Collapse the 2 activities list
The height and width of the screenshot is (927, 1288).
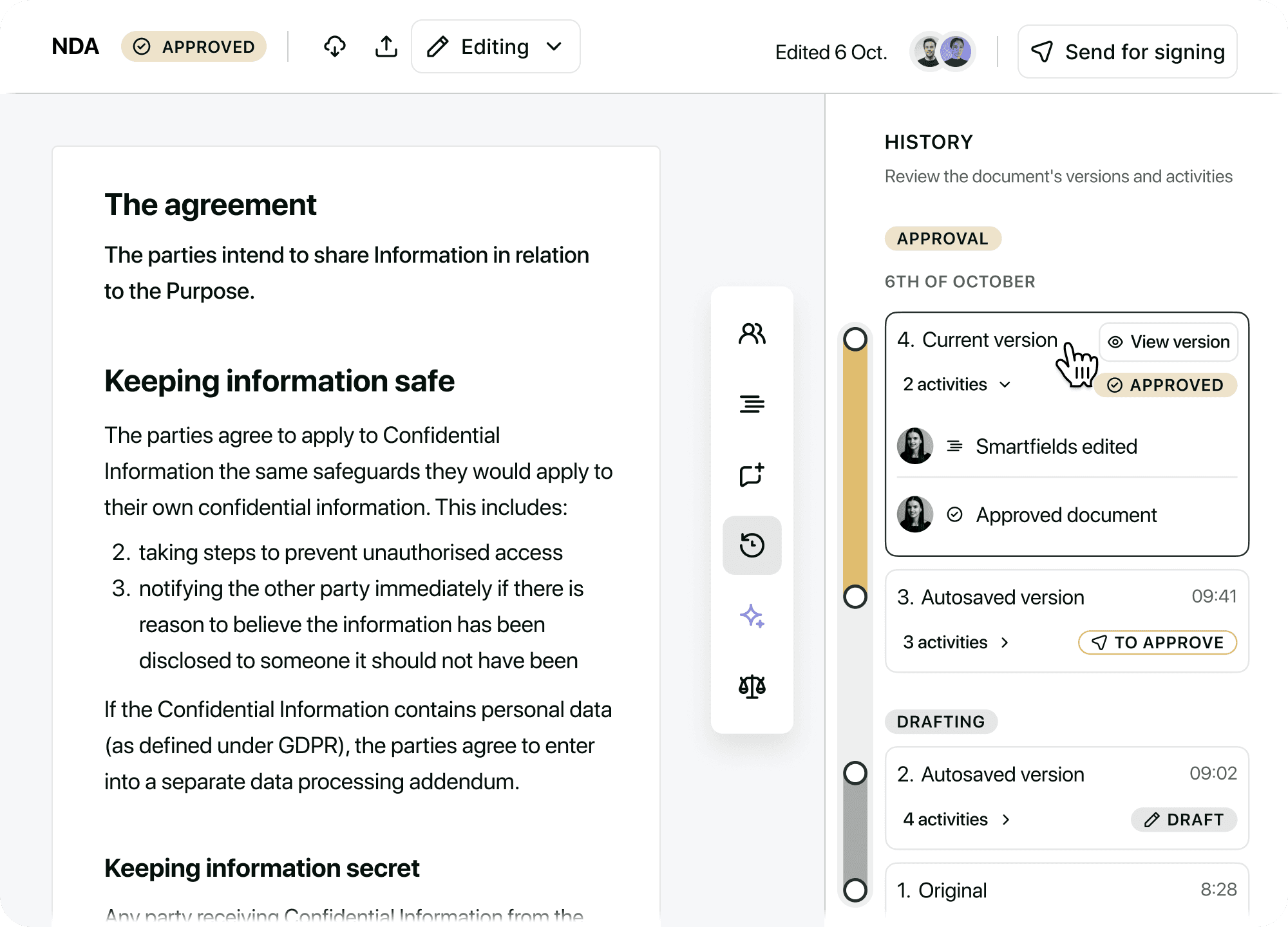coord(956,385)
